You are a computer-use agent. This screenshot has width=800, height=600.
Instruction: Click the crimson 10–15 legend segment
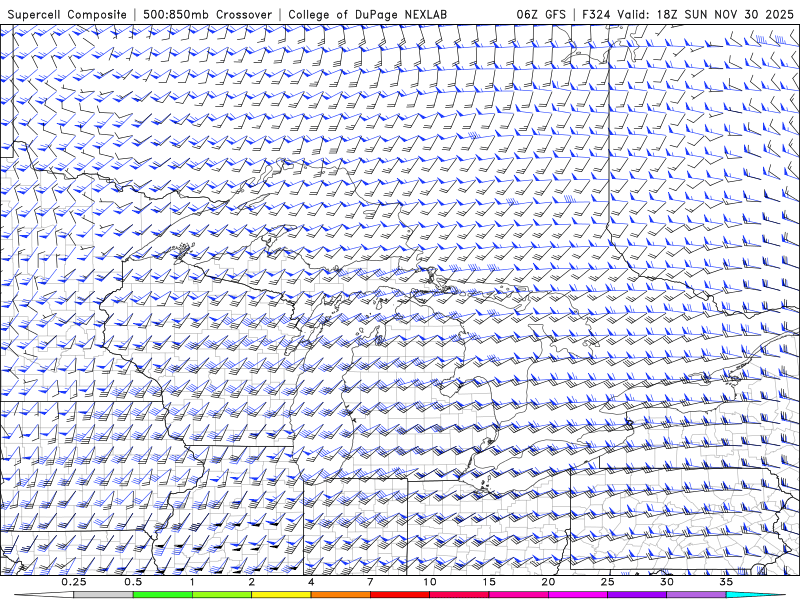click(x=459, y=595)
